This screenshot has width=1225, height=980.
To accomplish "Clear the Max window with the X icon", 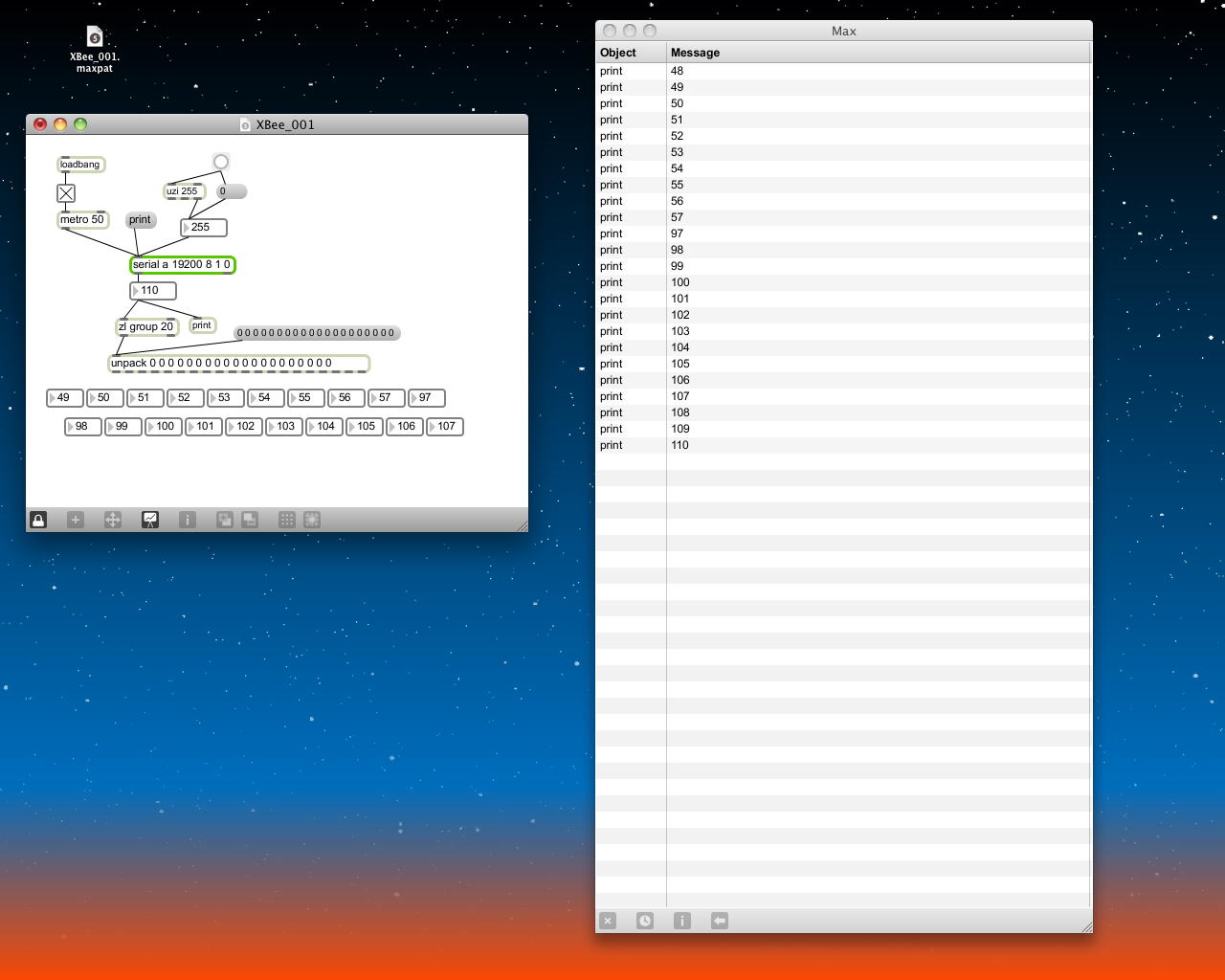I will click(x=608, y=921).
